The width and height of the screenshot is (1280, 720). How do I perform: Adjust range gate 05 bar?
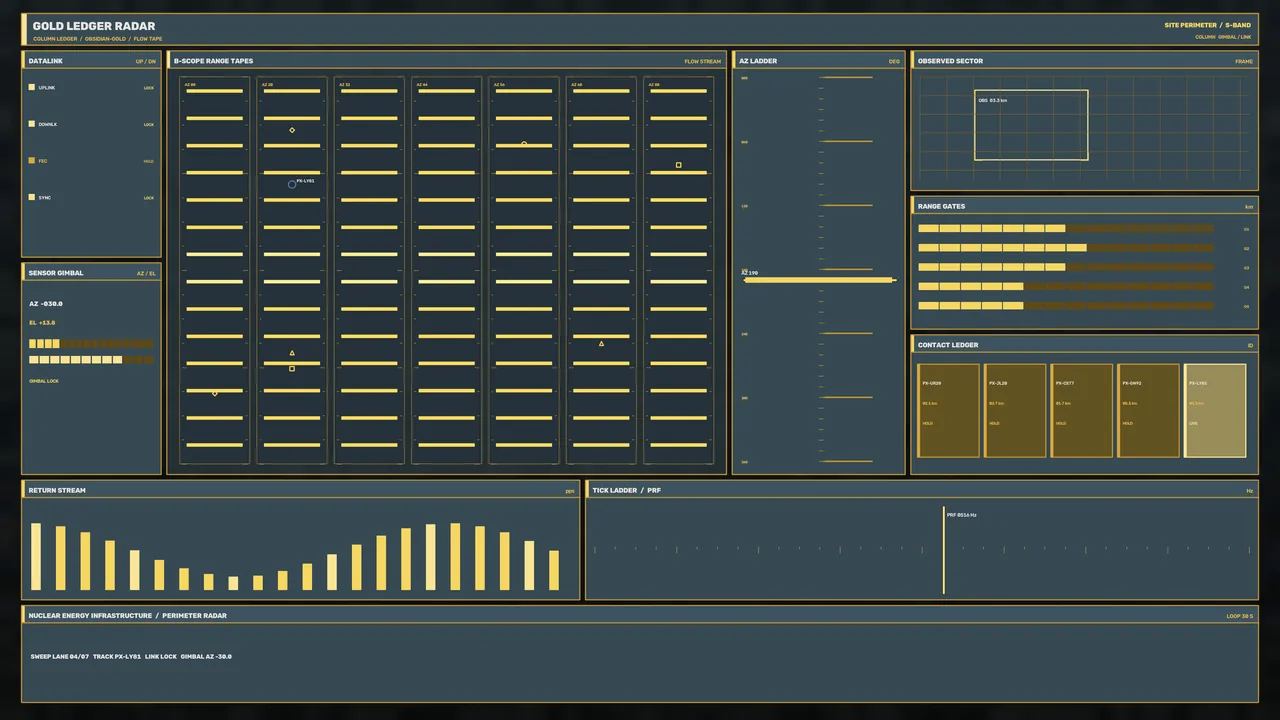[x=1066, y=306]
